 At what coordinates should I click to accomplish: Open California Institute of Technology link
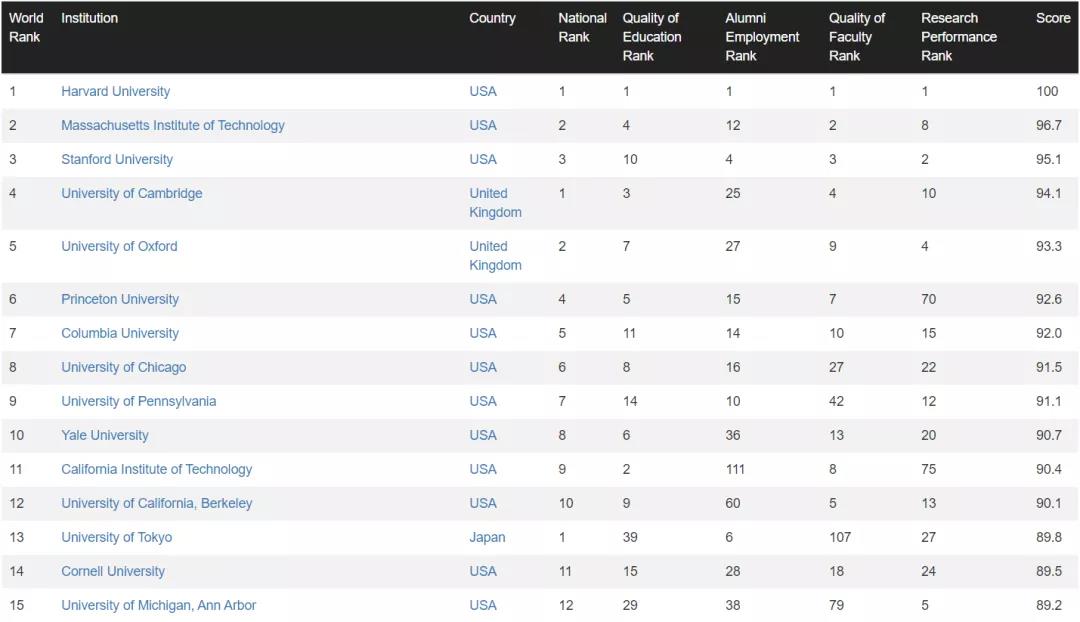(x=156, y=469)
